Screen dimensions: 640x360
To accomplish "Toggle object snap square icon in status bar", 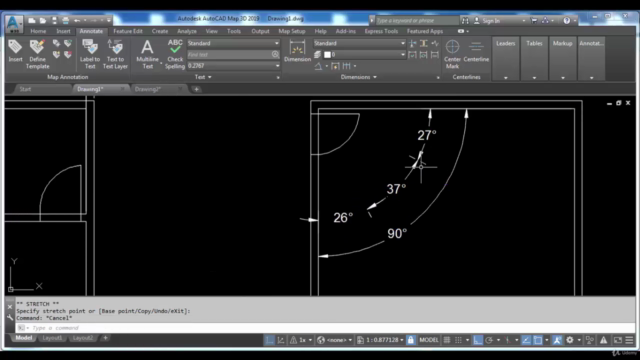I will click(538, 340).
